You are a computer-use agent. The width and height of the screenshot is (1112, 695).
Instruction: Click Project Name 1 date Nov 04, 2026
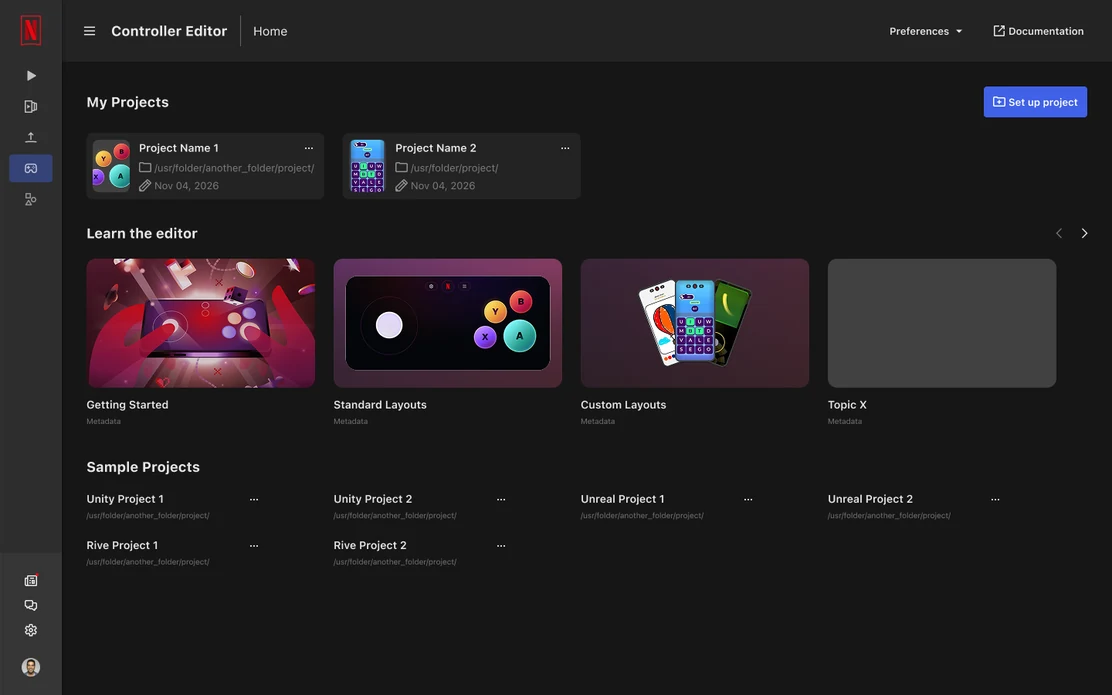(x=187, y=186)
